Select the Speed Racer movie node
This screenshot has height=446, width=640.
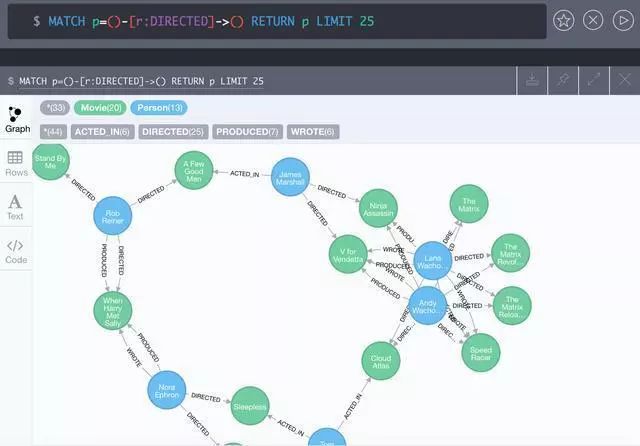pyautogui.click(x=480, y=353)
